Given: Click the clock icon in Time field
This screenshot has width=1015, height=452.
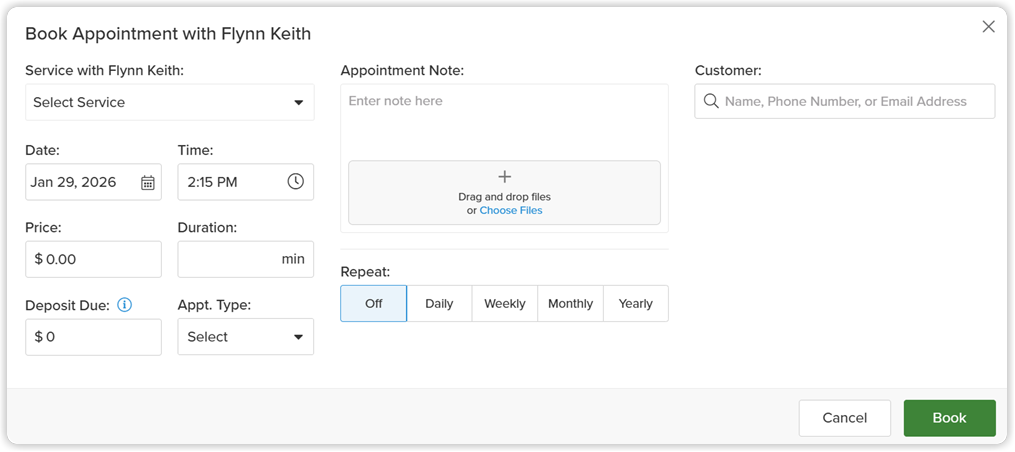Looking at the screenshot, I should 295,181.
